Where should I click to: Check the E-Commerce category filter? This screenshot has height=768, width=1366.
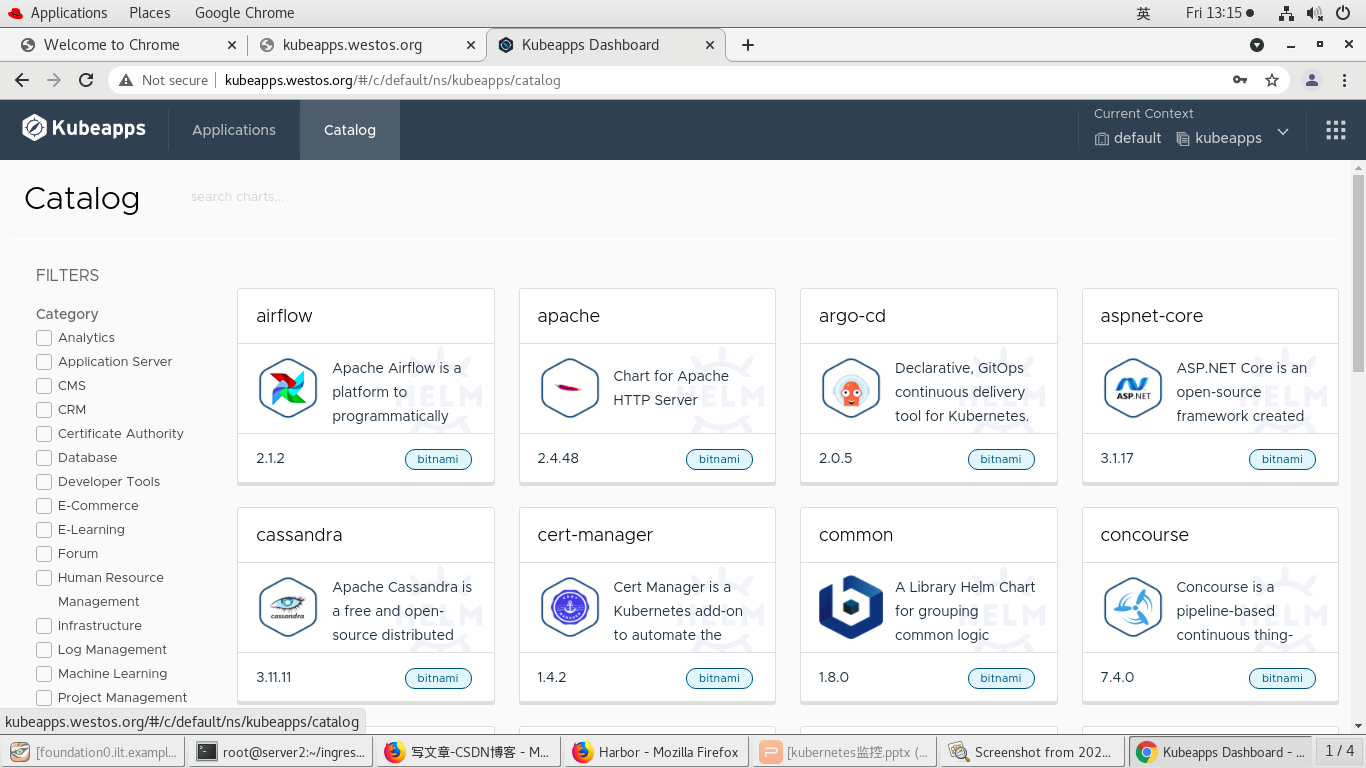click(x=44, y=506)
